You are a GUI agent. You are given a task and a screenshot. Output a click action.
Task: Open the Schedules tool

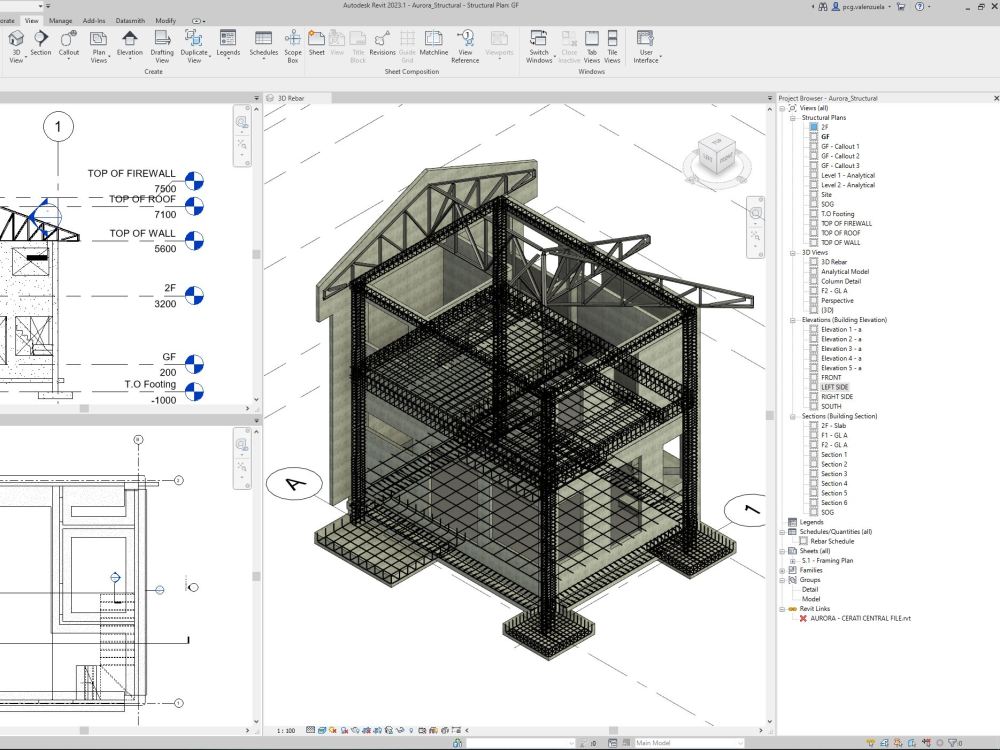tap(263, 43)
